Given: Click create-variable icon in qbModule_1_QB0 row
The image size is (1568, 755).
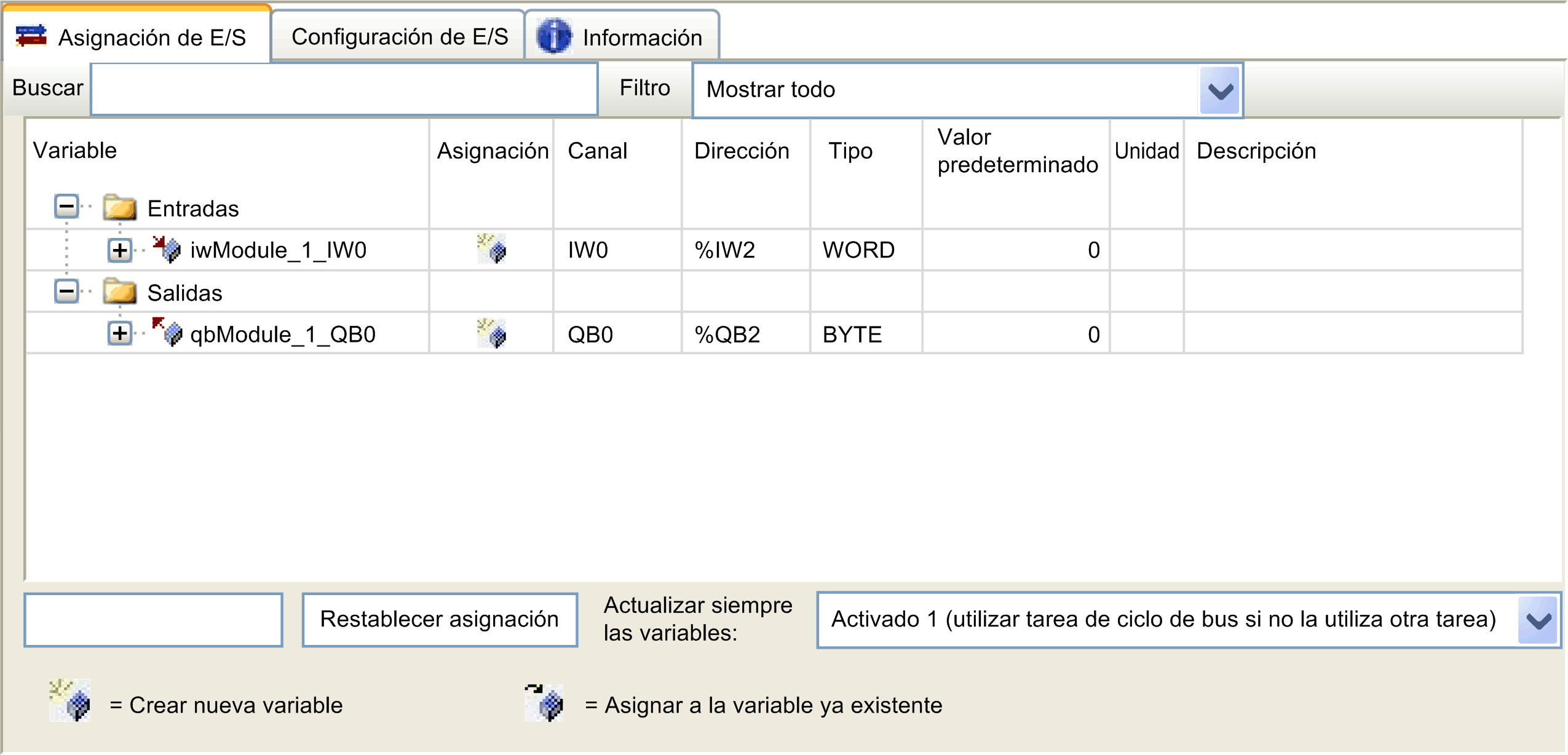Looking at the screenshot, I should click(491, 334).
